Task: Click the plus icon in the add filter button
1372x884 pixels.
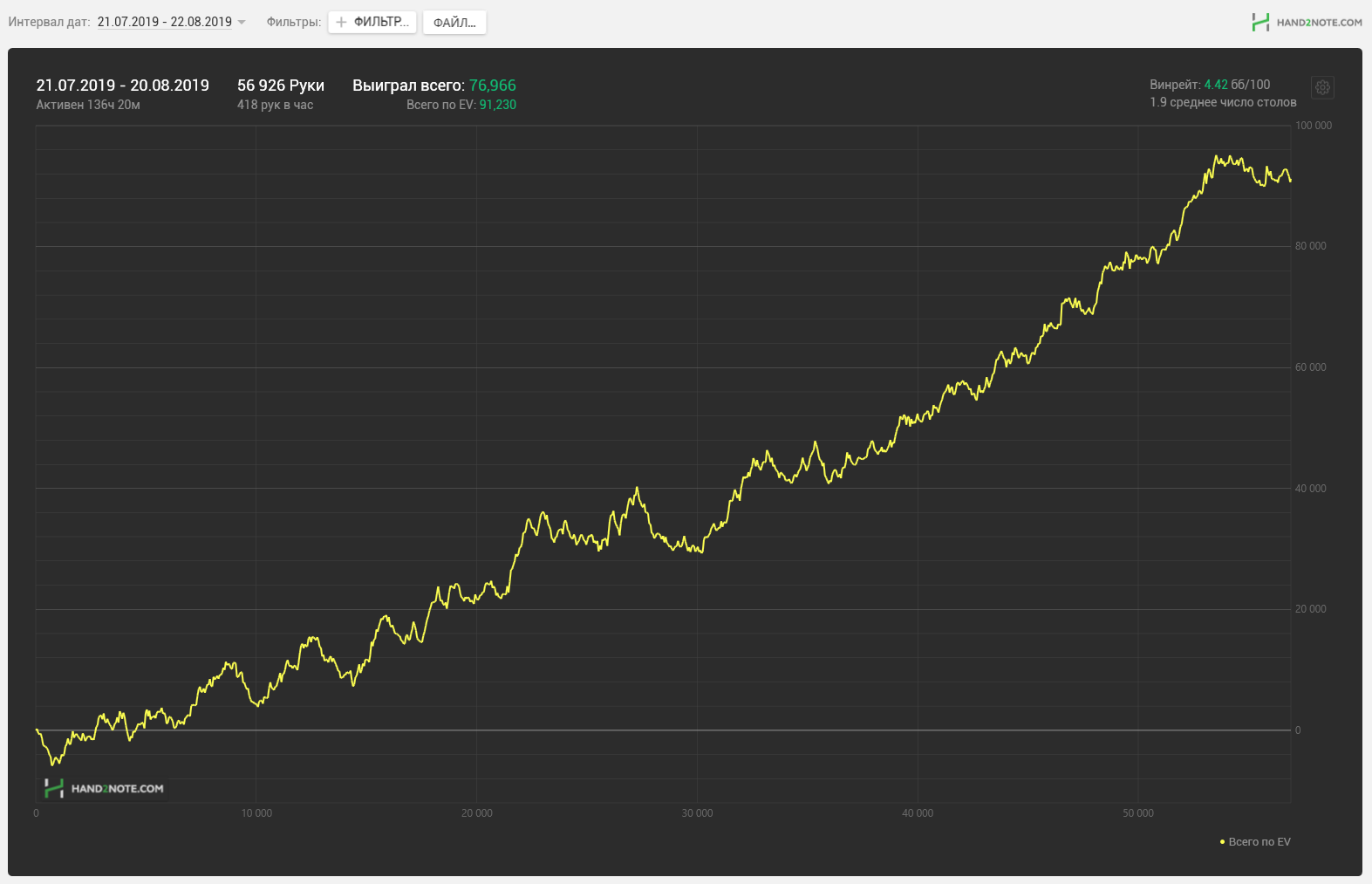Action: pyautogui.click(x=341, y=23)
